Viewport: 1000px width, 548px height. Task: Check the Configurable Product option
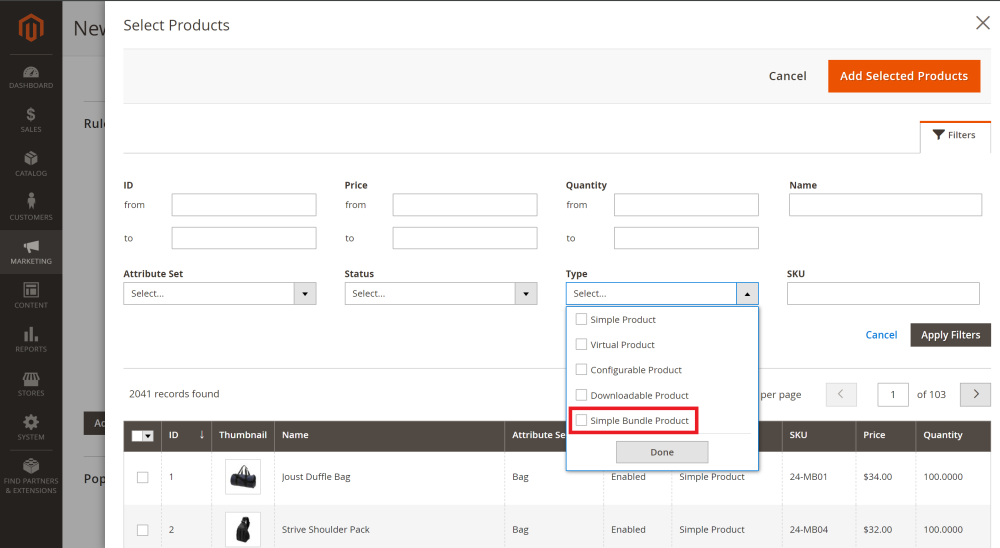(x=581, y=369)
